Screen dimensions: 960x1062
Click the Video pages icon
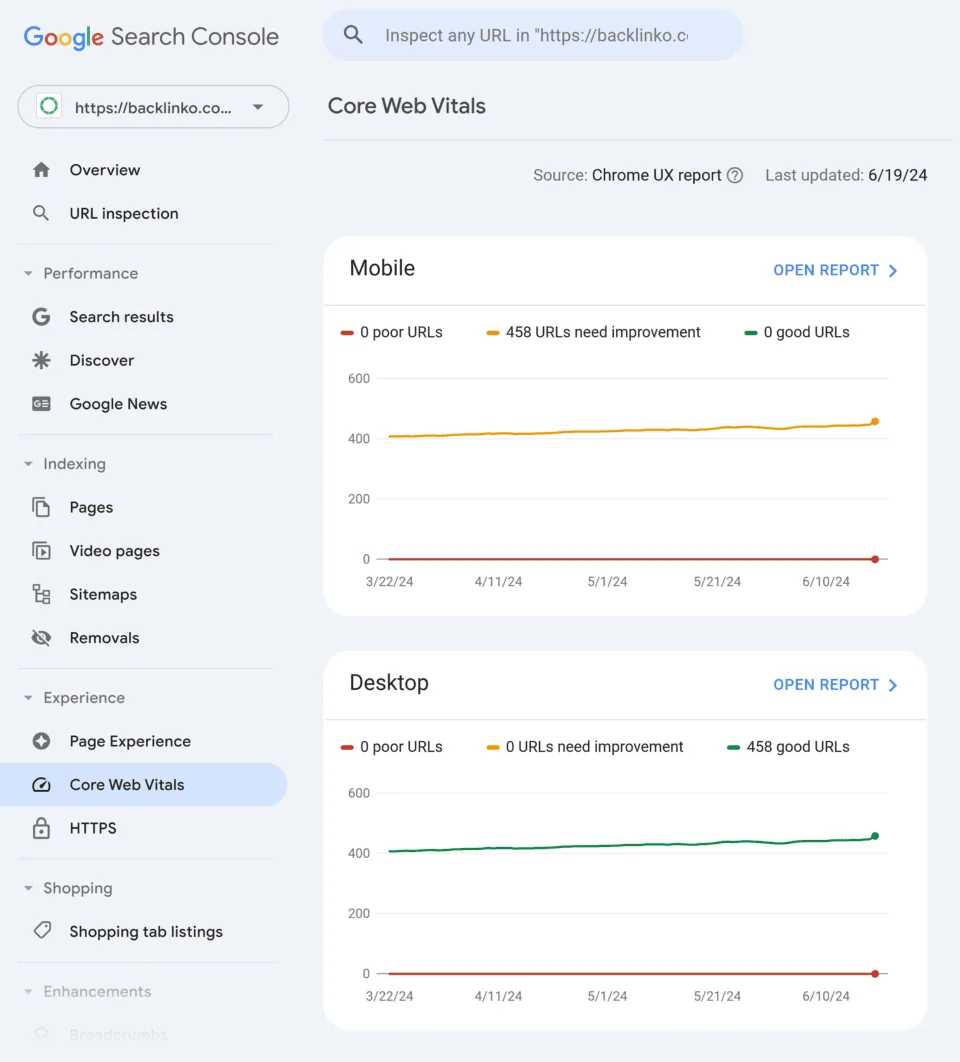[41, 551]
